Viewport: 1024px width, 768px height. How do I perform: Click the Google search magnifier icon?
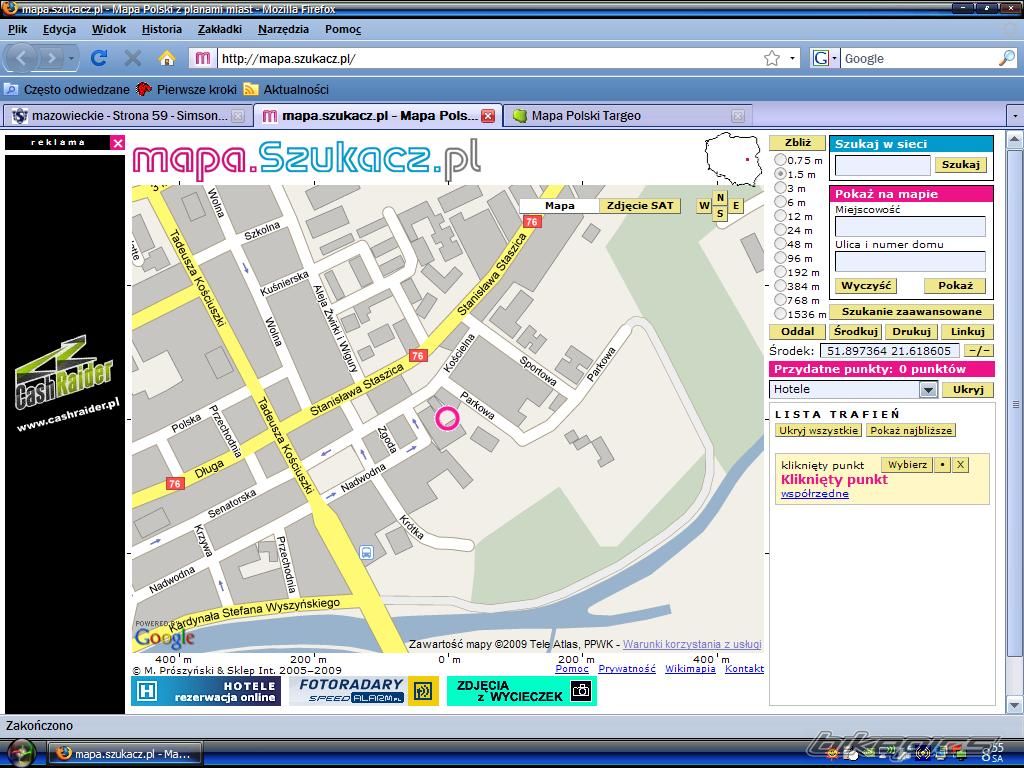point(1006,58)
